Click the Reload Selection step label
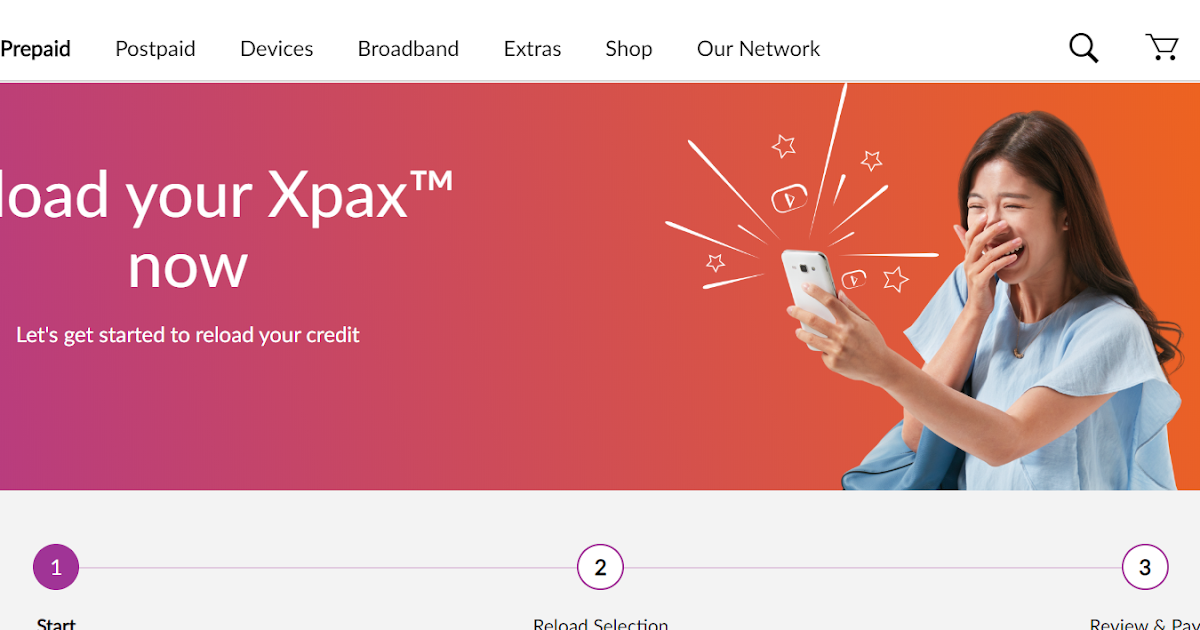This screenshot has height=630, width=1200. pos(600,623)
